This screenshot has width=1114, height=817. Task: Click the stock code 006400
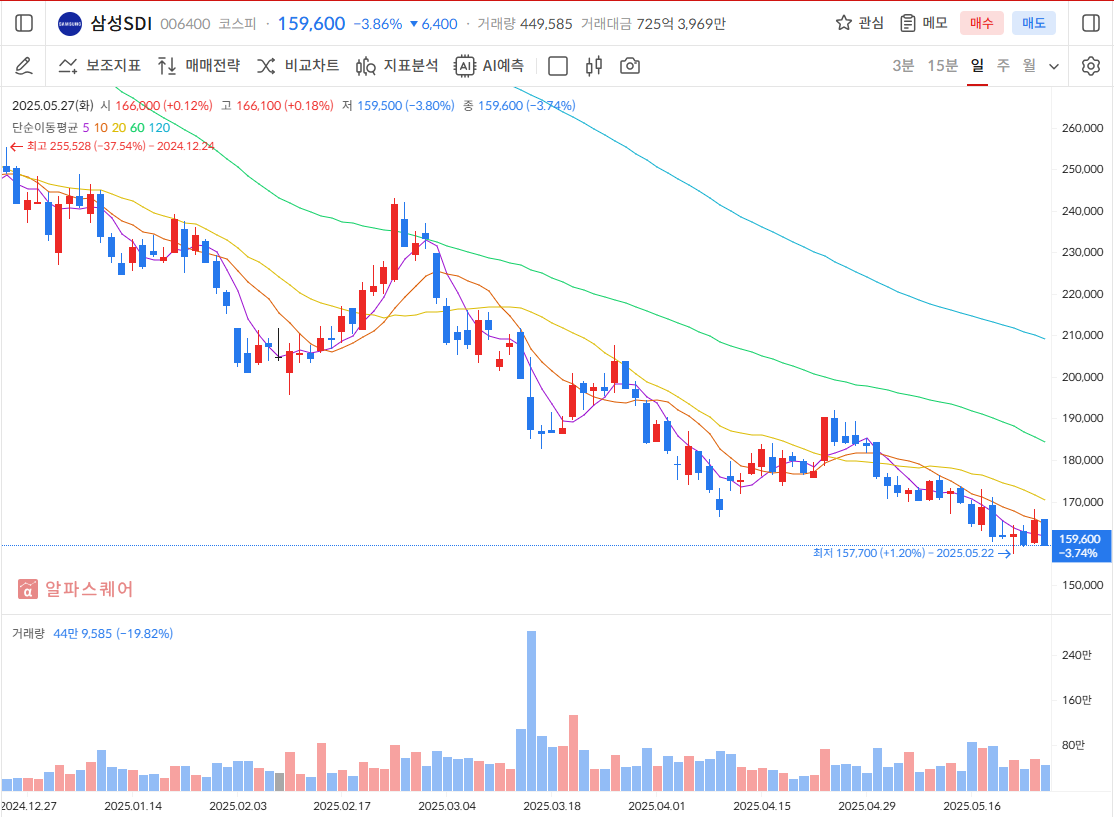185,24
